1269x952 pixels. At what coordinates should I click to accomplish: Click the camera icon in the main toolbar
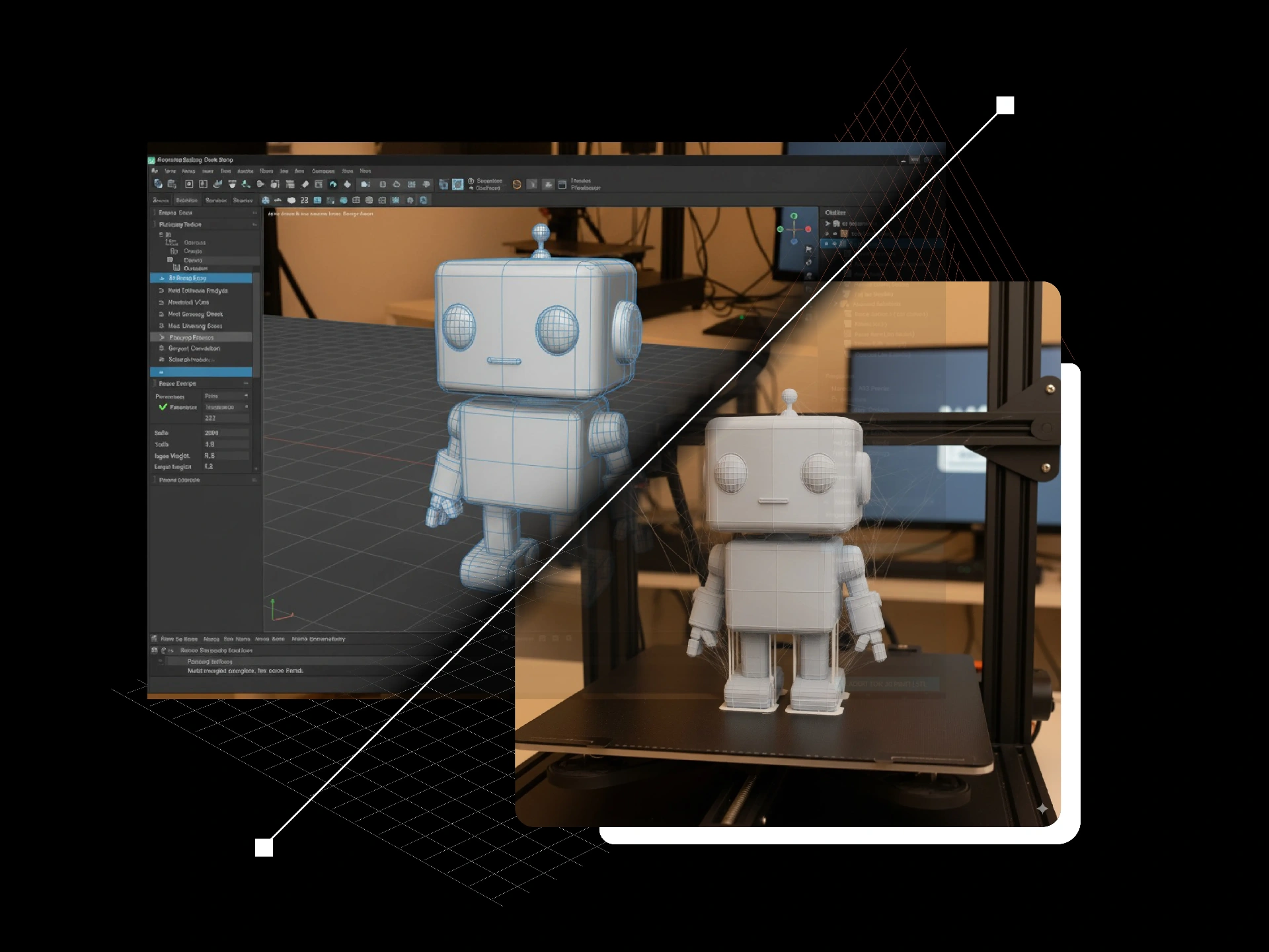click(x=365, y=184)
